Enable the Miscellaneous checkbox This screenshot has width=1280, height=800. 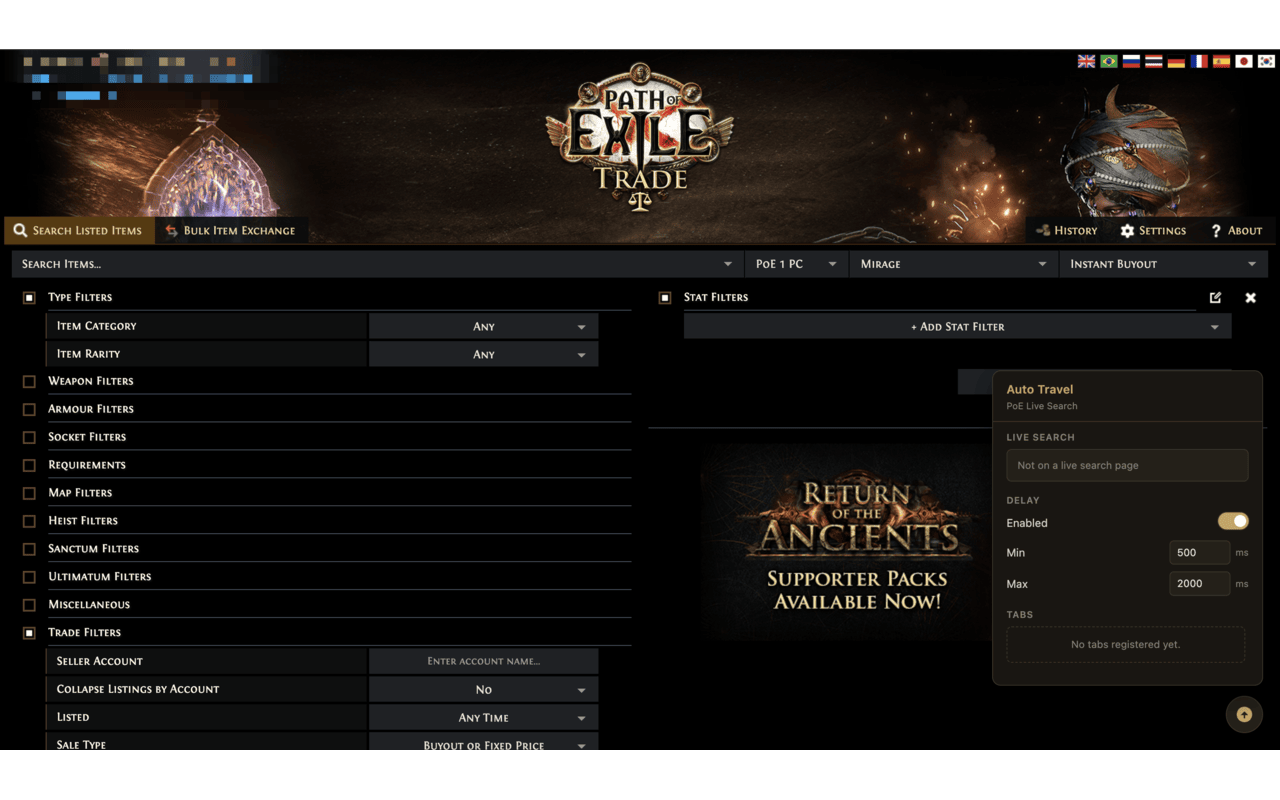click(29, 605)
